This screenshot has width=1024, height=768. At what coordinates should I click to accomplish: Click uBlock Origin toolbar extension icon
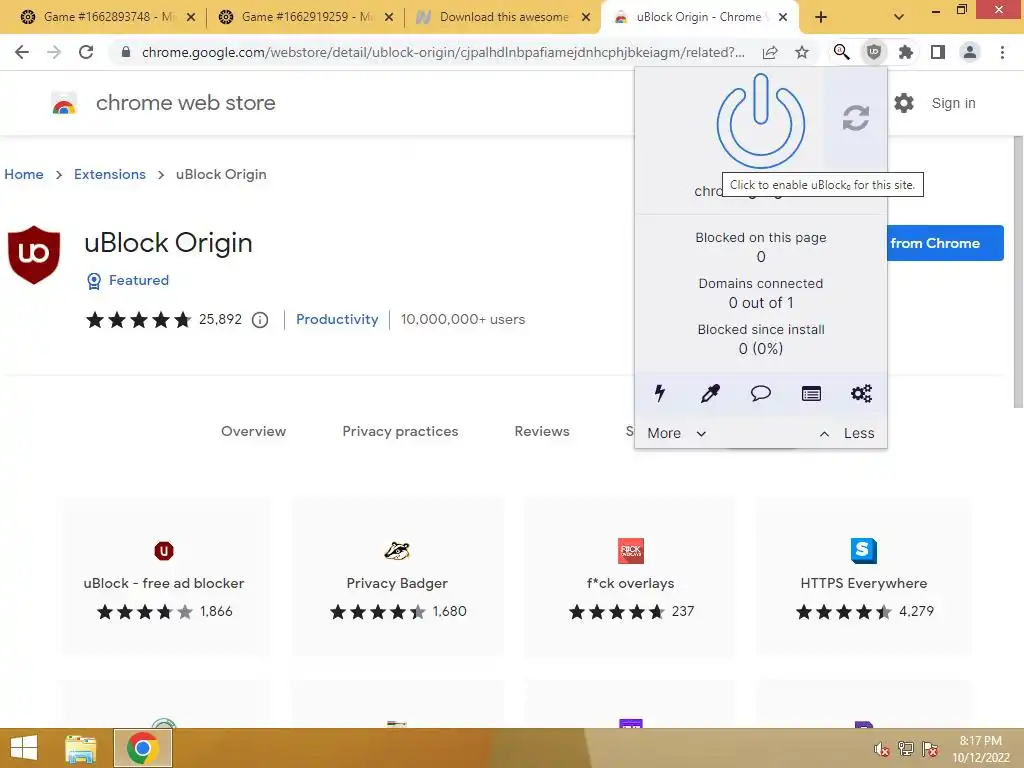(x=873, y=52)
